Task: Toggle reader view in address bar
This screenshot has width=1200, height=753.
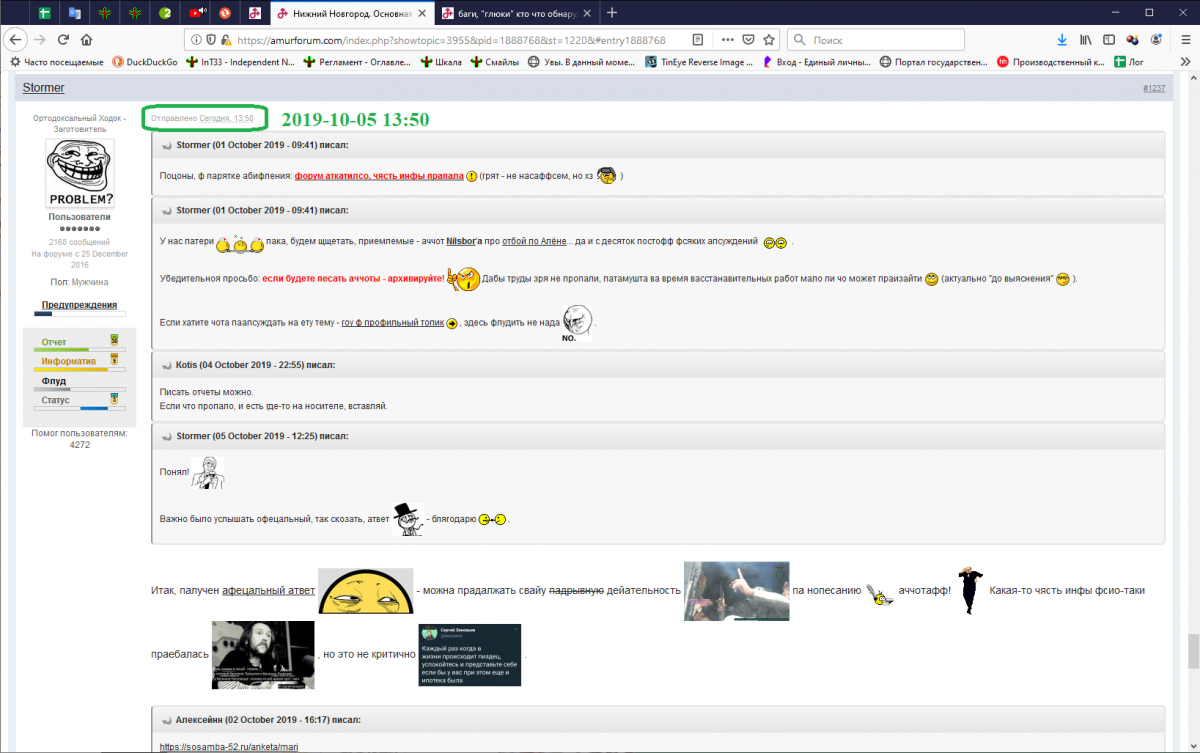Action: [x=698, y=40]
